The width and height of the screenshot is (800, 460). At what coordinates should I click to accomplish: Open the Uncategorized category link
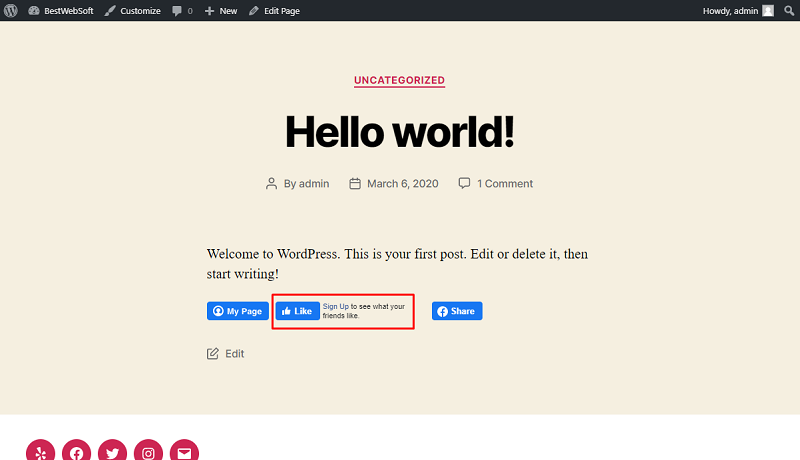[x=399, y=80]
